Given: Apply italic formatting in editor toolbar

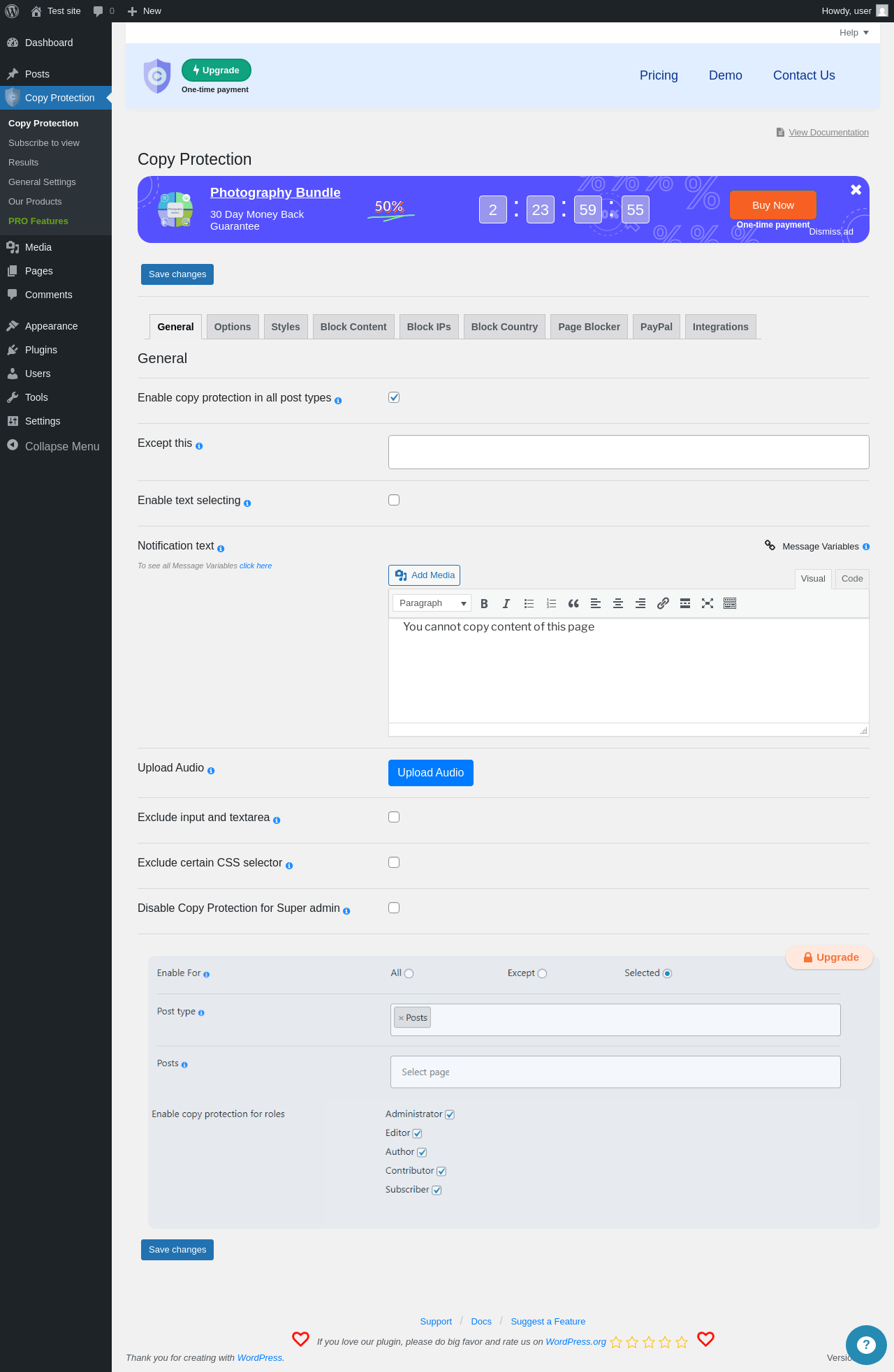Looking at the screenshot, I should pyautogui.click(x=506, y=603).
